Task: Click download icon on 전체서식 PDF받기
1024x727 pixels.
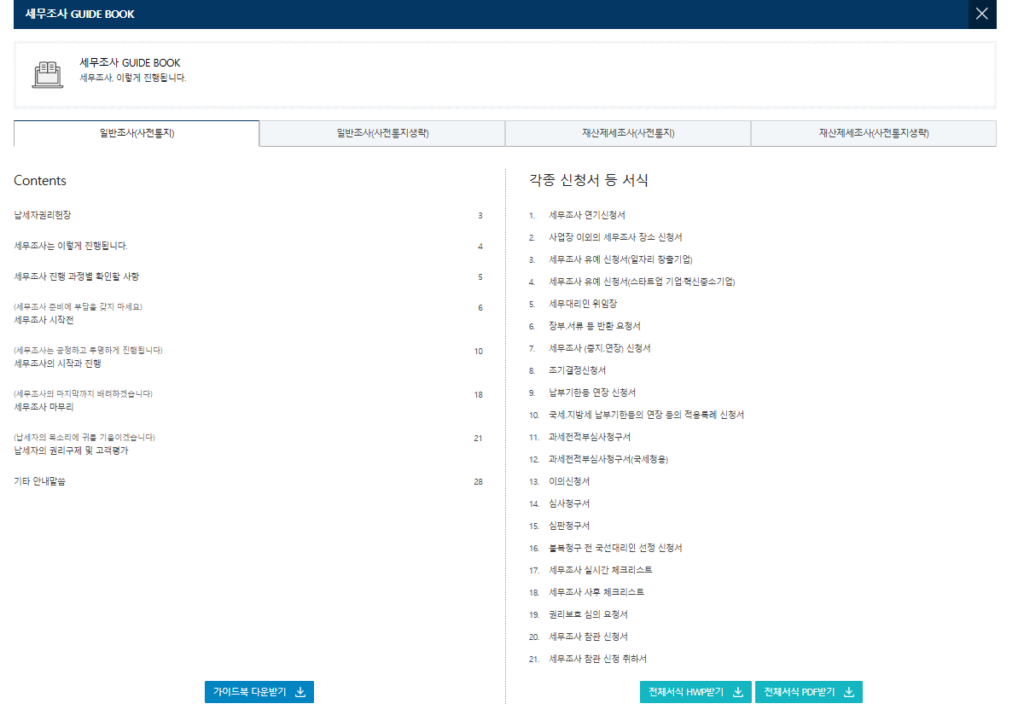Action: tap(849, 692)
